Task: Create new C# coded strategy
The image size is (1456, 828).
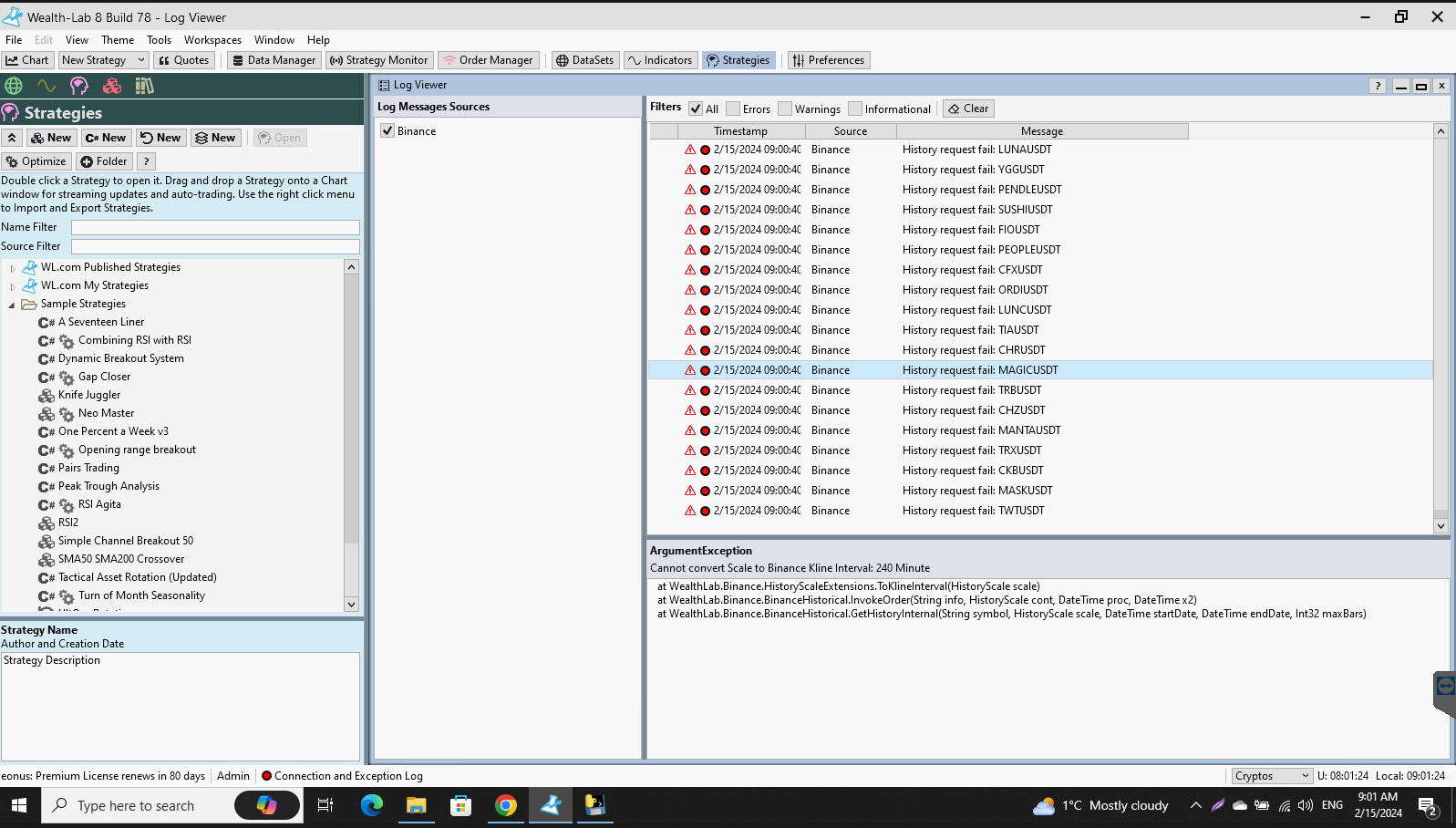Action: click(x=106, y=138)
